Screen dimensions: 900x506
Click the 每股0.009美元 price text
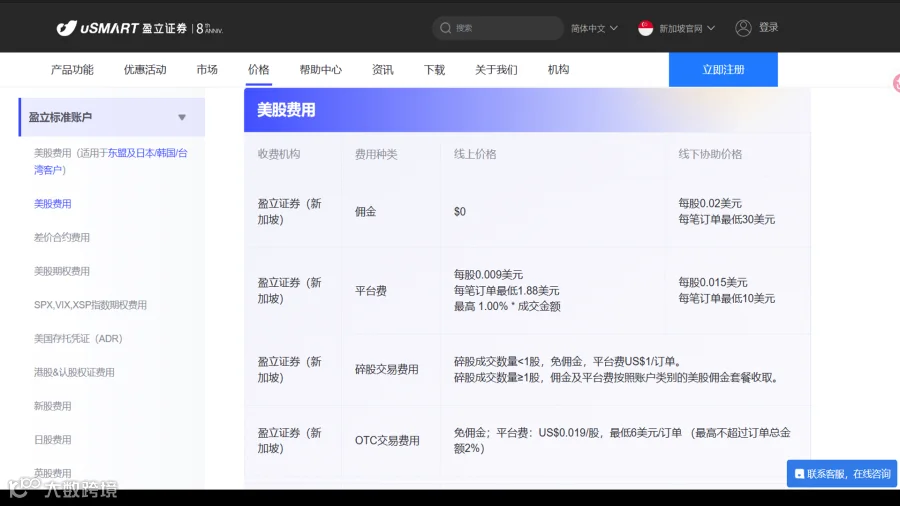488,275
